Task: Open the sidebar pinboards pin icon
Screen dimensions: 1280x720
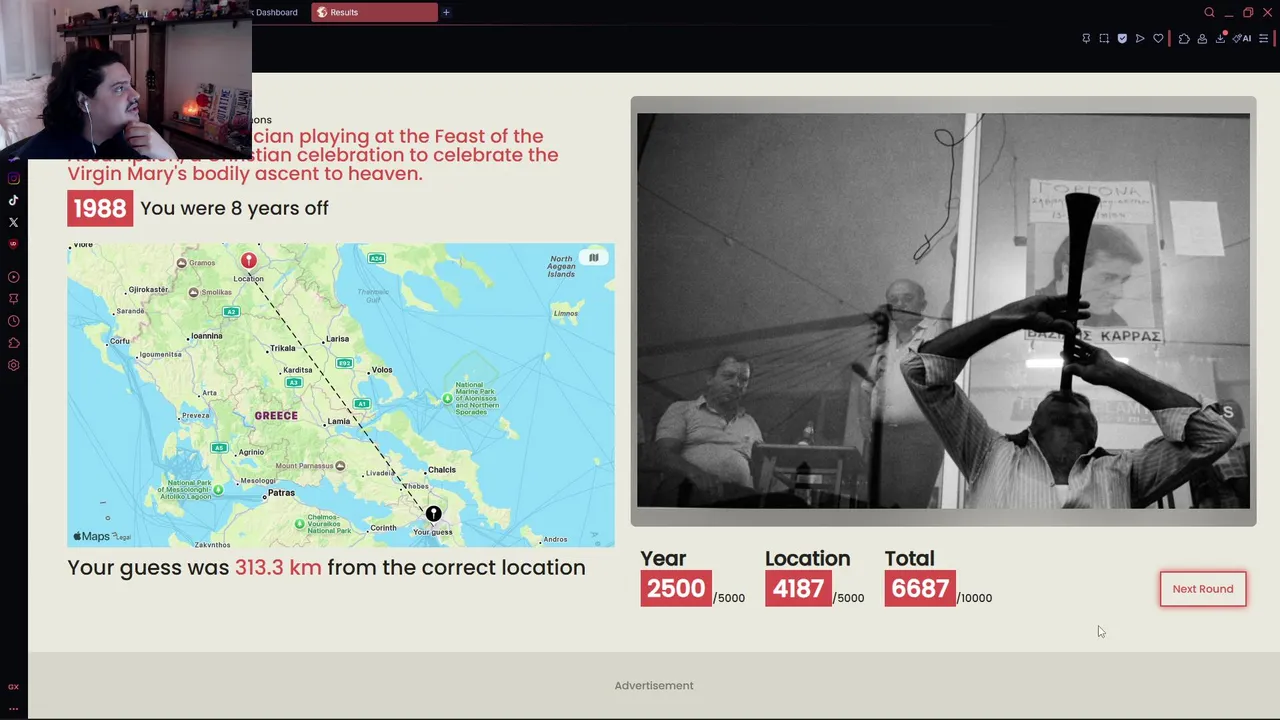Action: coord(13,299)
